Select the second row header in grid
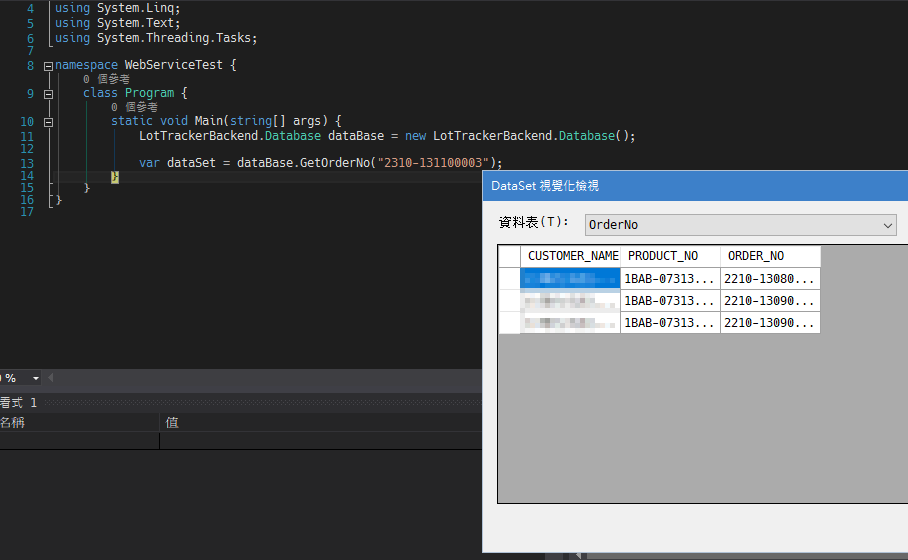908x560 pixels. click(509, 300)
